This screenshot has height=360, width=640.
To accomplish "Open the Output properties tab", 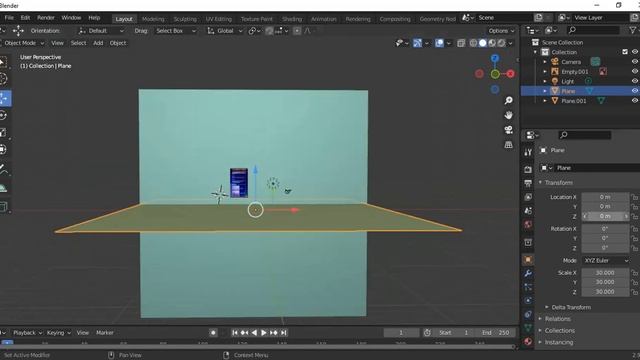I will 528,183.
